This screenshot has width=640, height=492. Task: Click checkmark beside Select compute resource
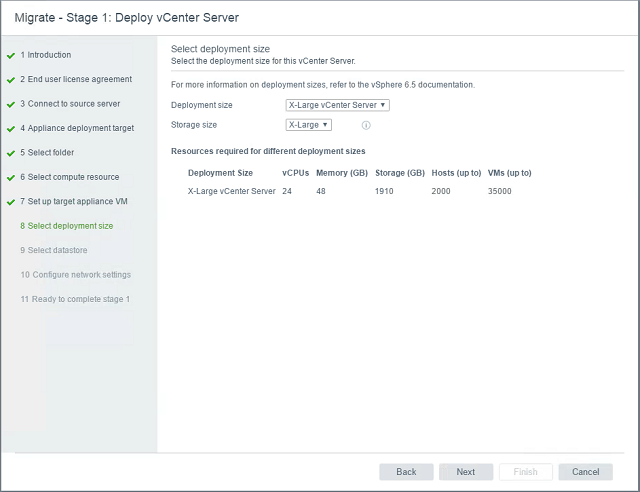tap(11, 178)
